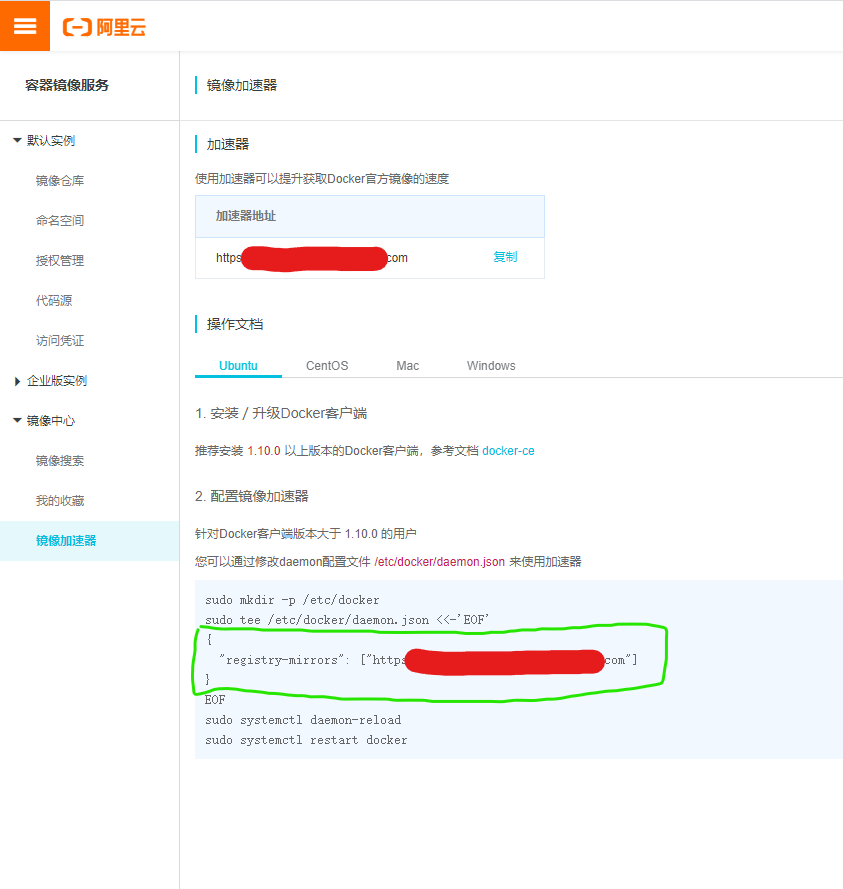Open 我的收藏 in sidebar
Viewport: 843px width, 889px height.
point(60,501)
